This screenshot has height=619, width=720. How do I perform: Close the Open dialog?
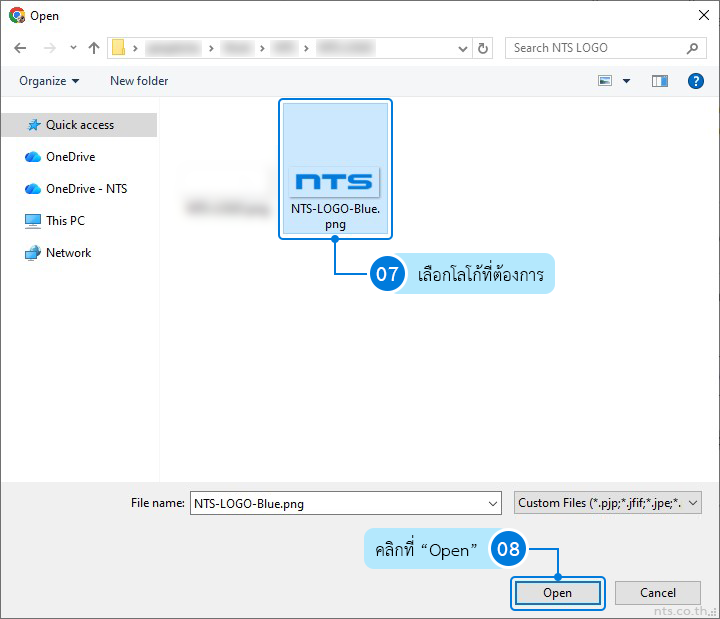703,15
